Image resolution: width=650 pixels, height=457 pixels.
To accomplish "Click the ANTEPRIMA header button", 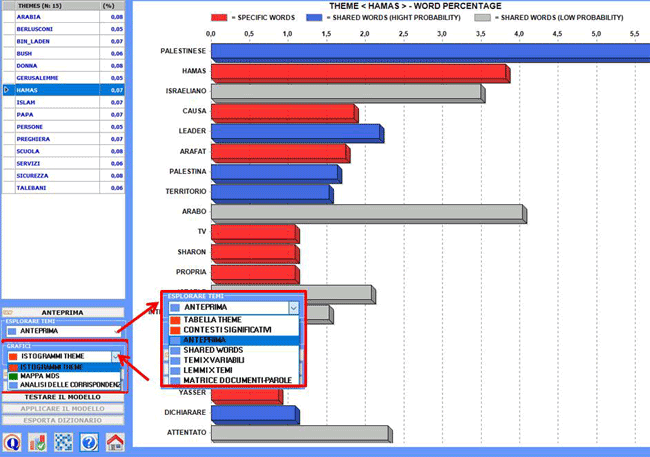I will [63, 313].
